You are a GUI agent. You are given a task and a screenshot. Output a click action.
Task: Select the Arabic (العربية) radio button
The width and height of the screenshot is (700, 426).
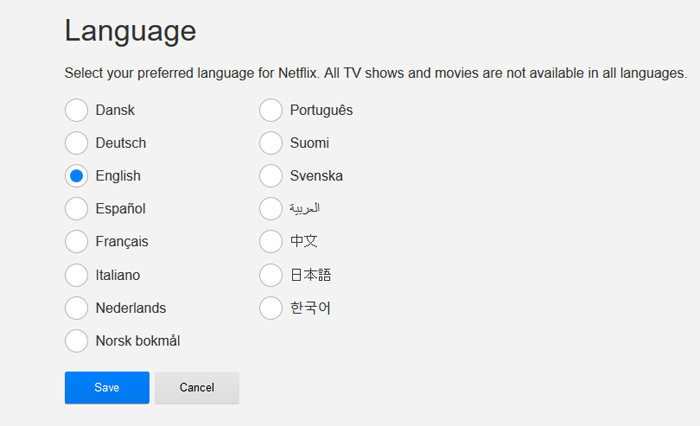click(x=271, y=209)
